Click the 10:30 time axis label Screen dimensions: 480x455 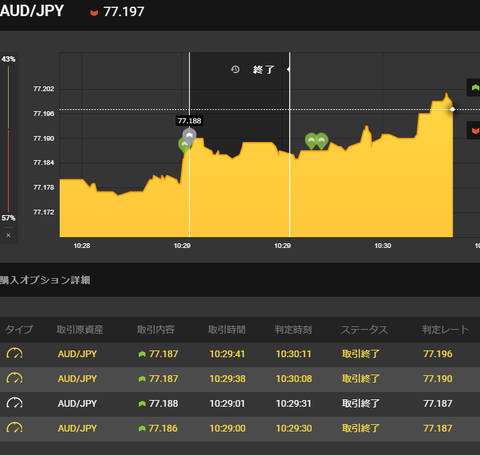coord(383,246)
